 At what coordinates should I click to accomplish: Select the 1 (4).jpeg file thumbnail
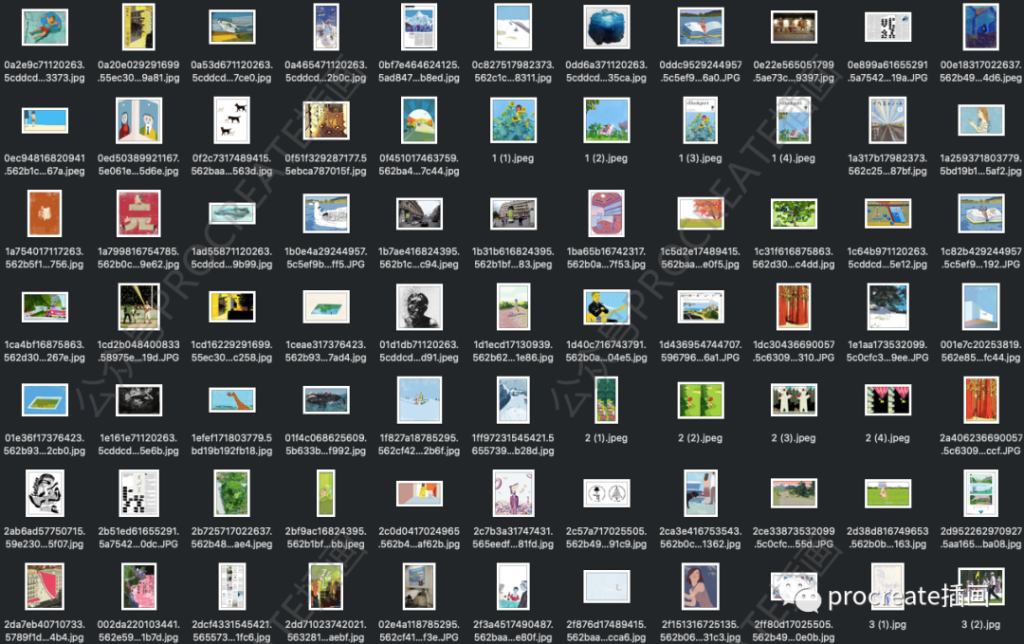794,122
